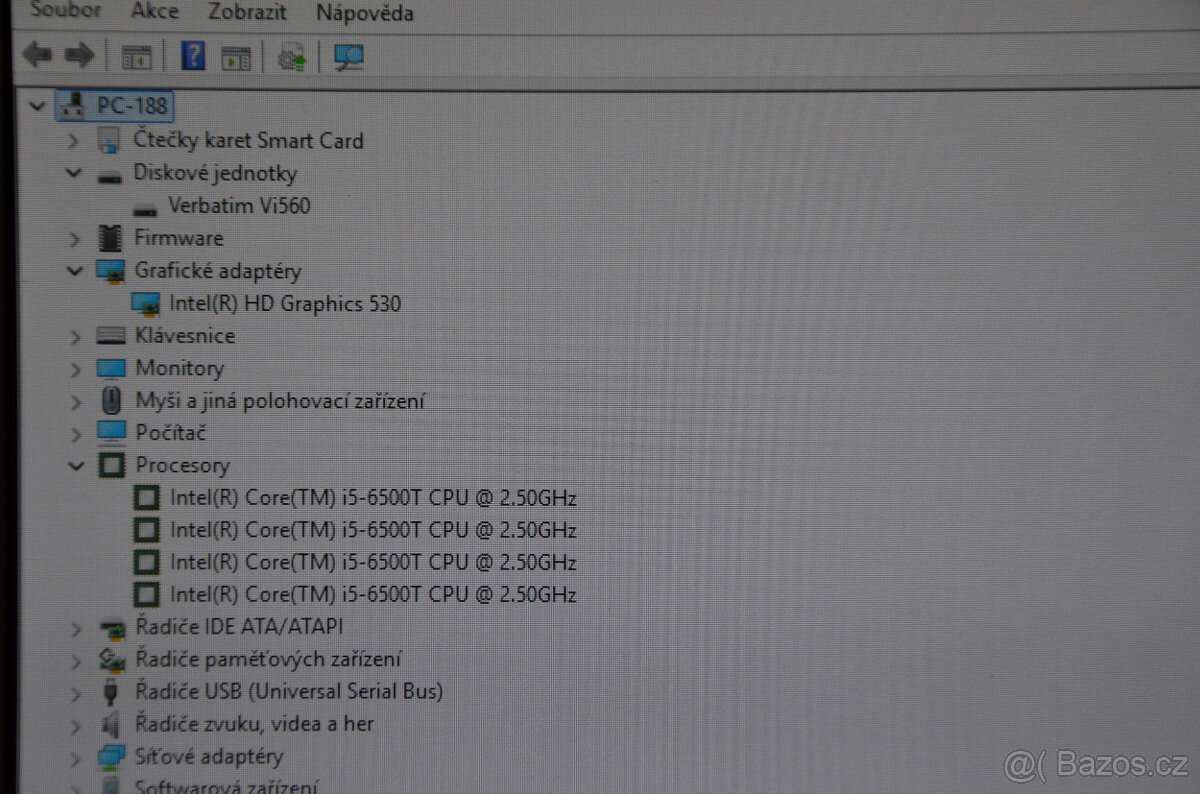Open the Akce menu
1200x794 pixels.
[154, 12]
